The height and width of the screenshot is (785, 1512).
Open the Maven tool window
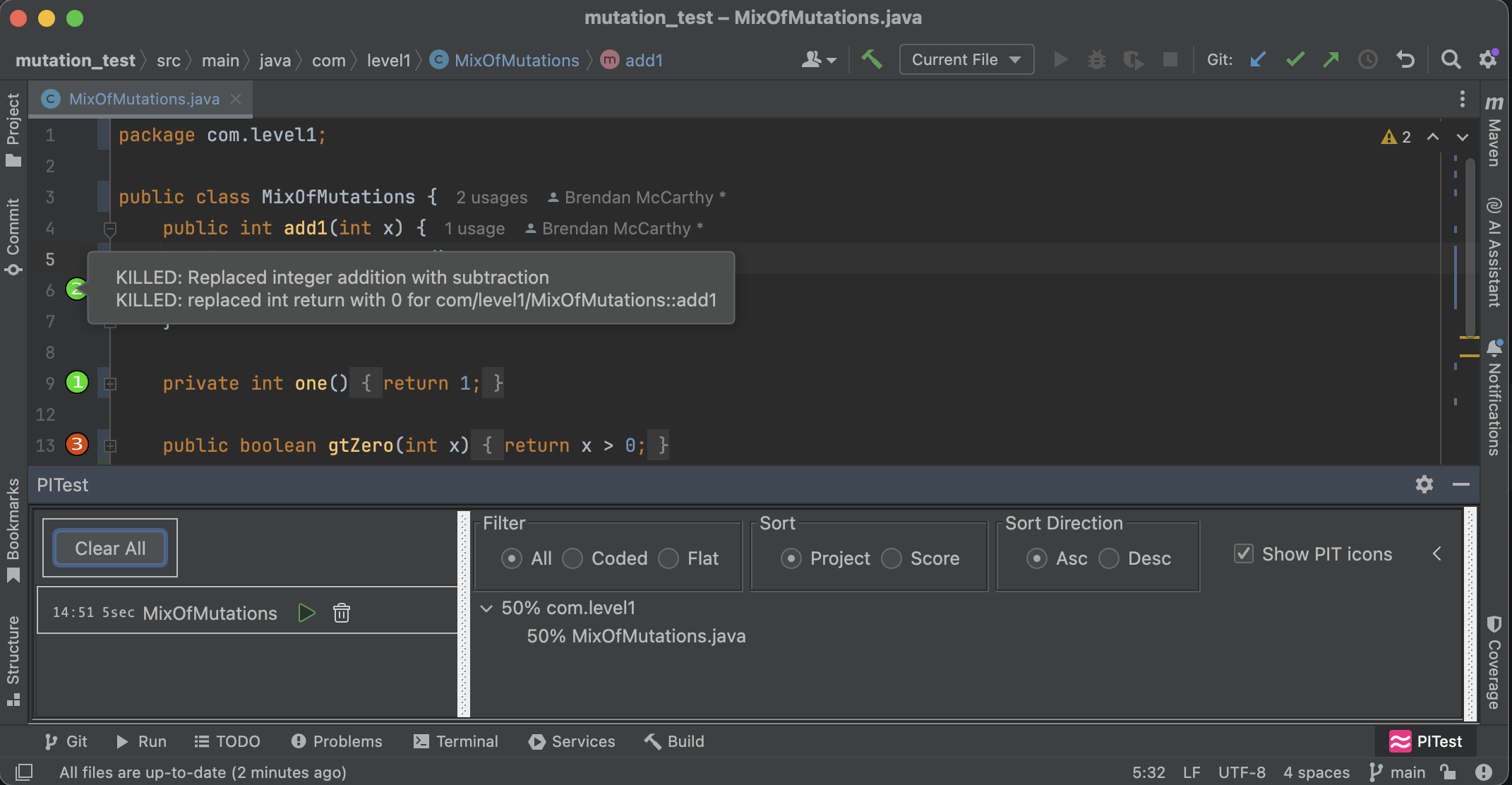[x=1494, y=131]
